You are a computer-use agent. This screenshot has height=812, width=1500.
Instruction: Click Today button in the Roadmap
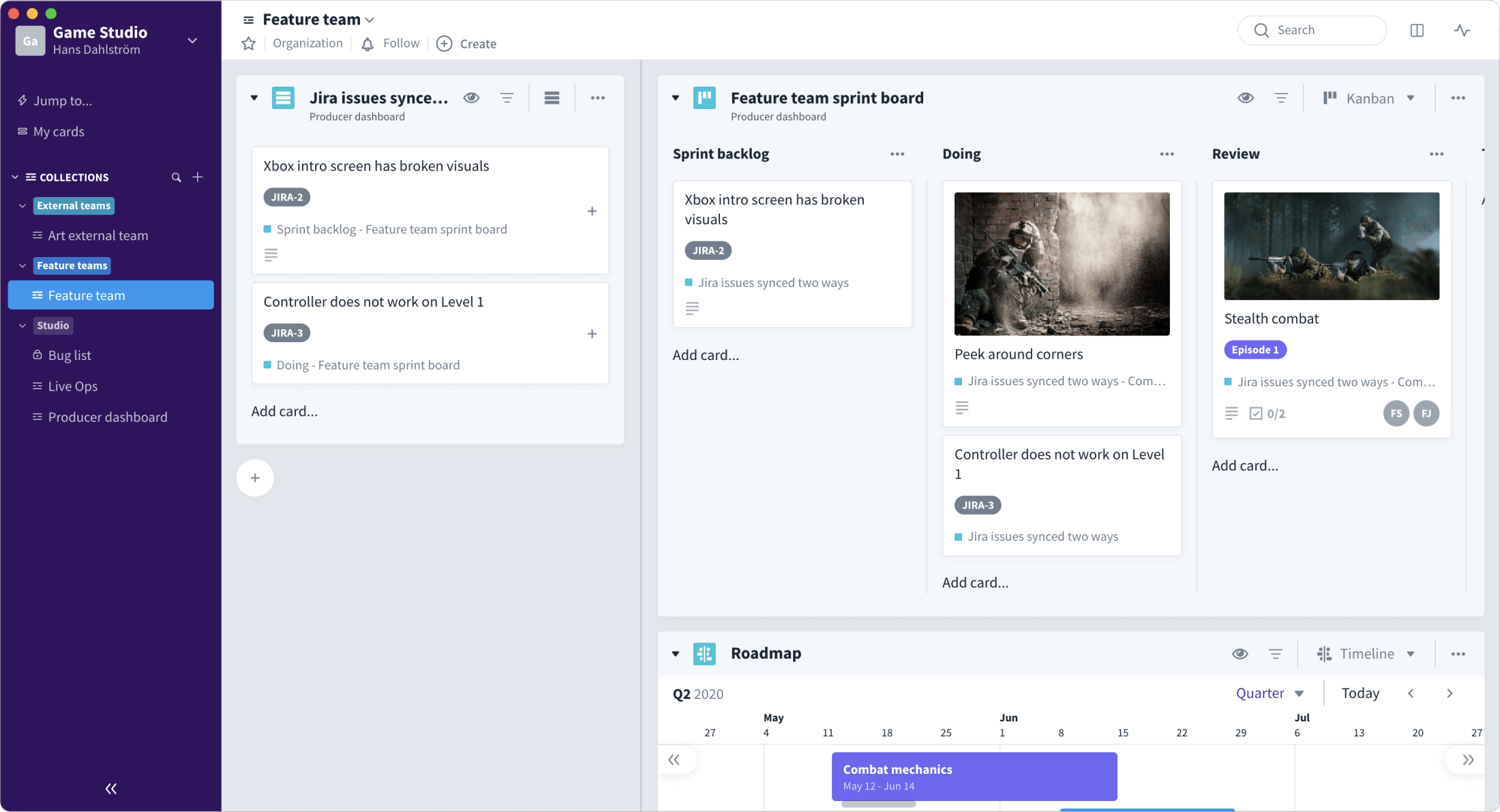pyautogui.click(x=1360, y=693)
